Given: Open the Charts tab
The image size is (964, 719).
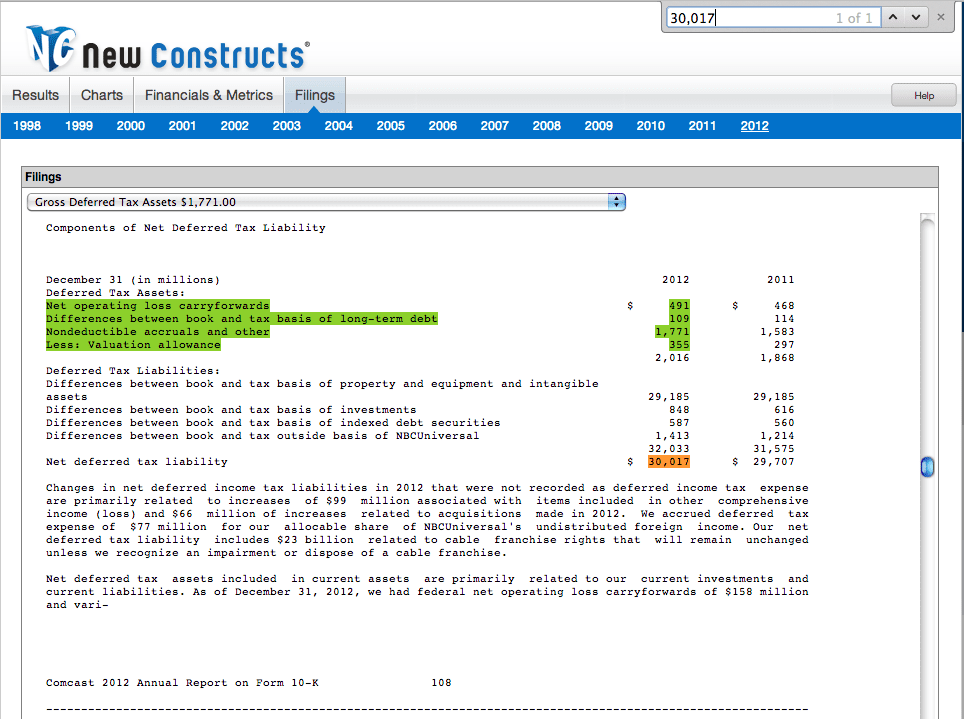Looking at the screenshot, I should tap(102, 95).
